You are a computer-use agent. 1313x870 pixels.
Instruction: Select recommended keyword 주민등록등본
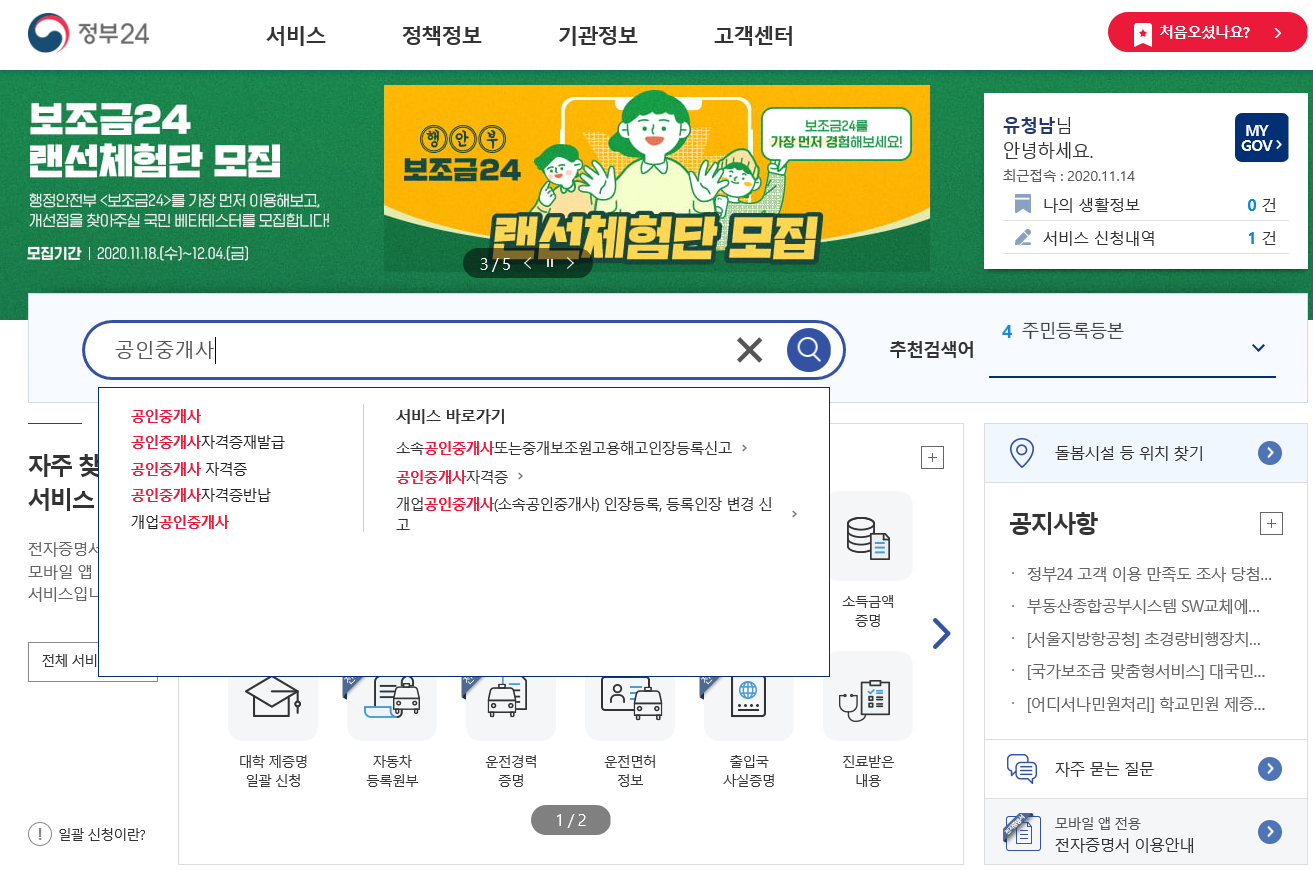1073,330
